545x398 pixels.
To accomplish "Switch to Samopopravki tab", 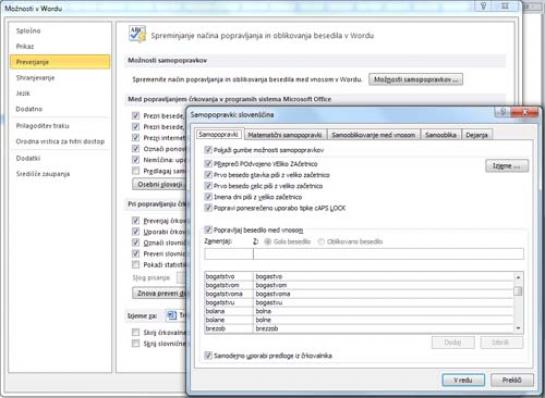I will tap(219, 134).
